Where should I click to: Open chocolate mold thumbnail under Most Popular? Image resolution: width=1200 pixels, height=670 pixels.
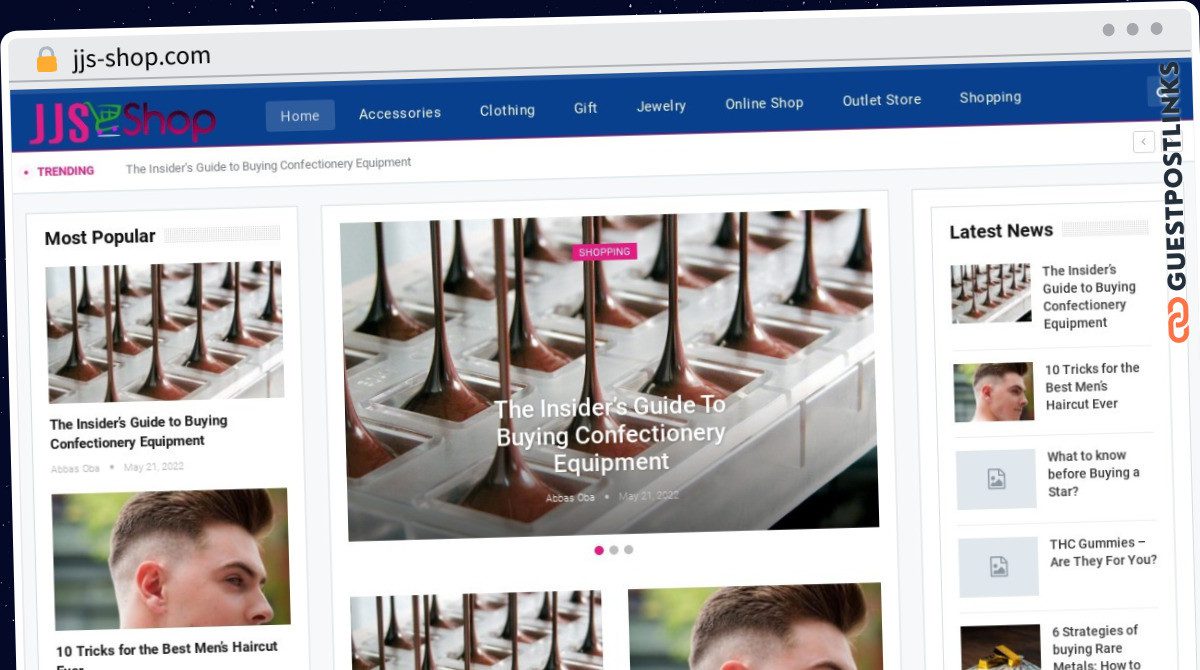point(165,332)
